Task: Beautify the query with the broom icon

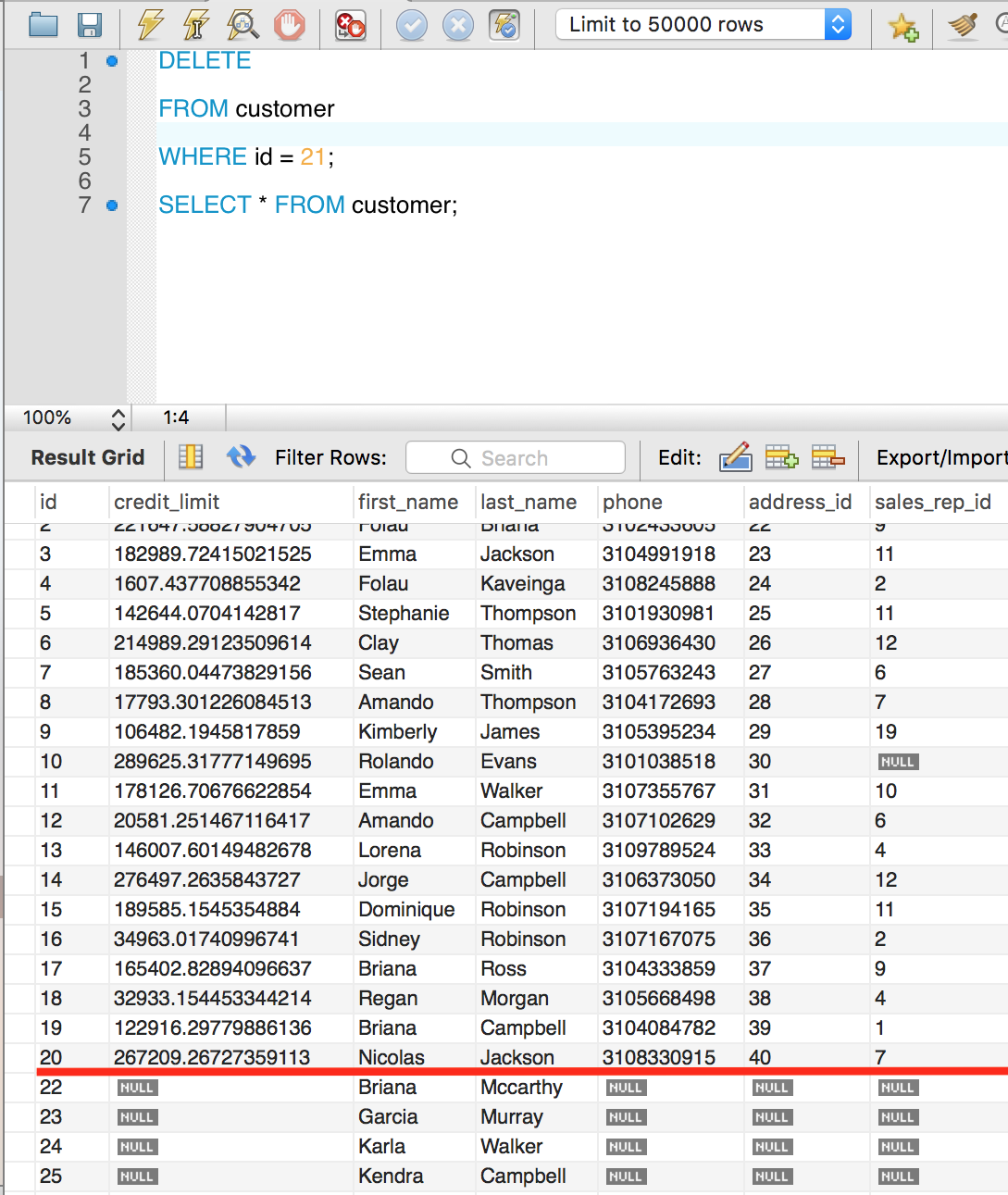Action: point(964,25)
